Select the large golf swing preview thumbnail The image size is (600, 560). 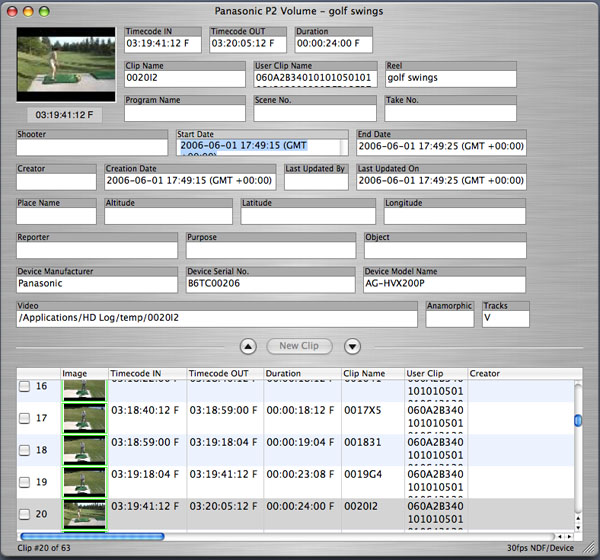(x=66, y=64)
